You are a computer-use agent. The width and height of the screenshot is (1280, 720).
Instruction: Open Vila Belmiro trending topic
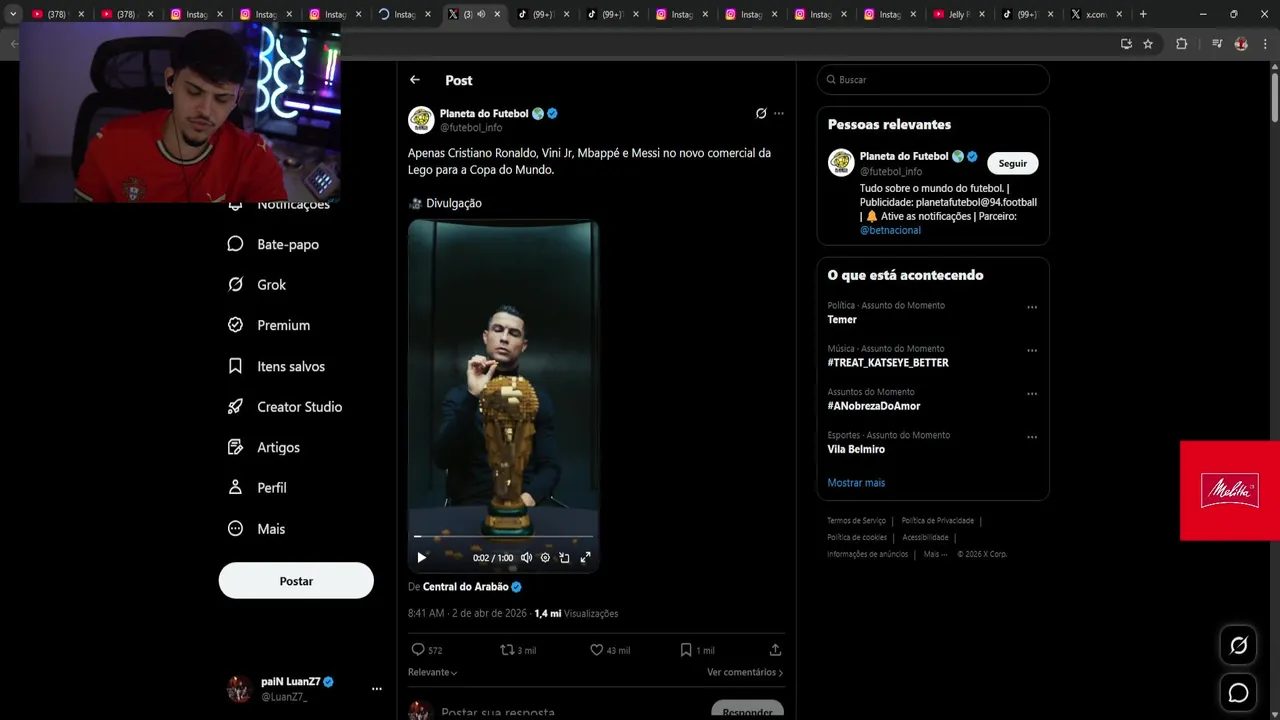(856, 449)
